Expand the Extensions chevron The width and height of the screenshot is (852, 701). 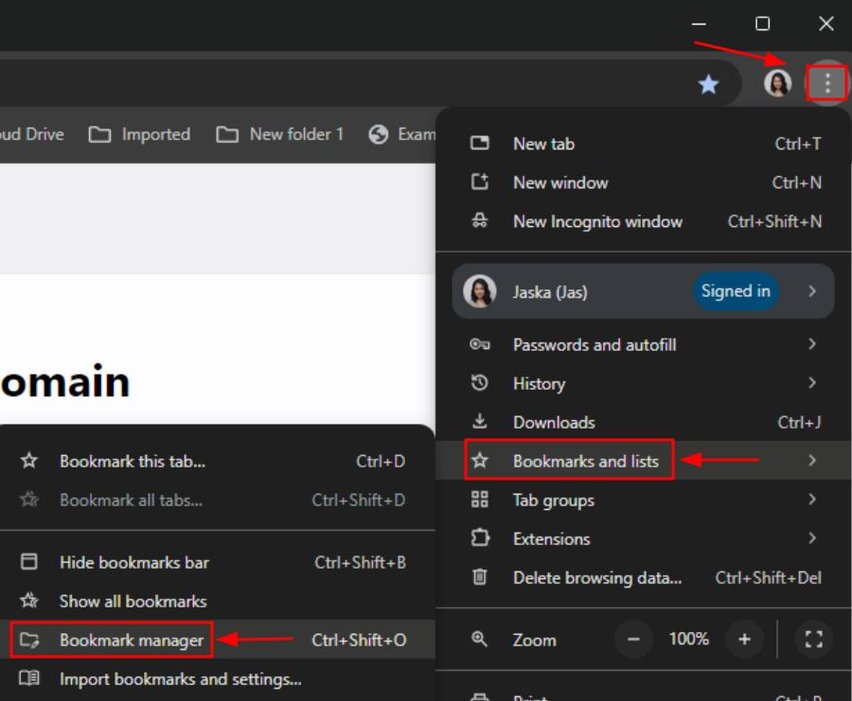coord(812,538)
